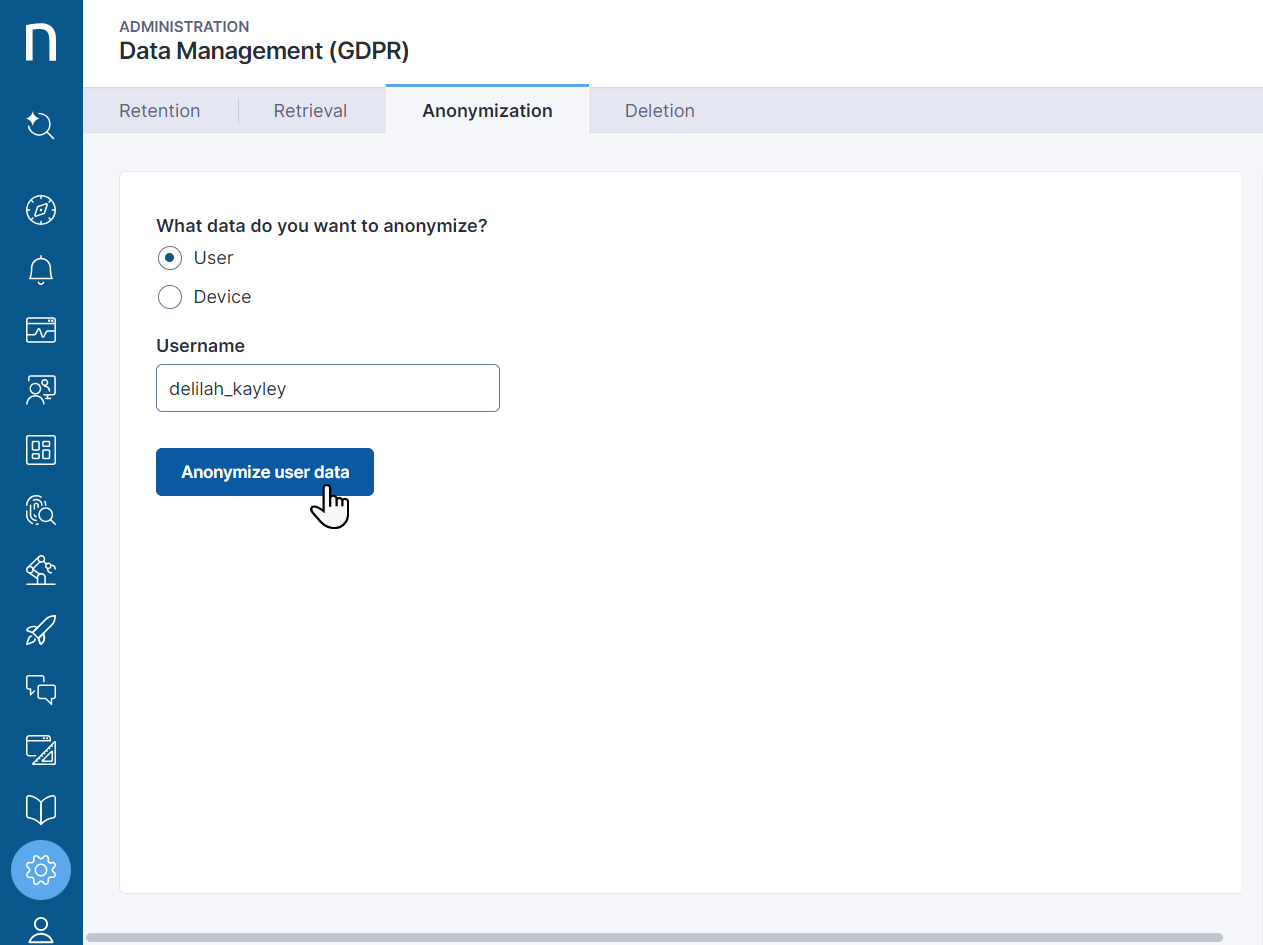Open the Deletion tab
The image size is (1263, 945).
(659, 111)
